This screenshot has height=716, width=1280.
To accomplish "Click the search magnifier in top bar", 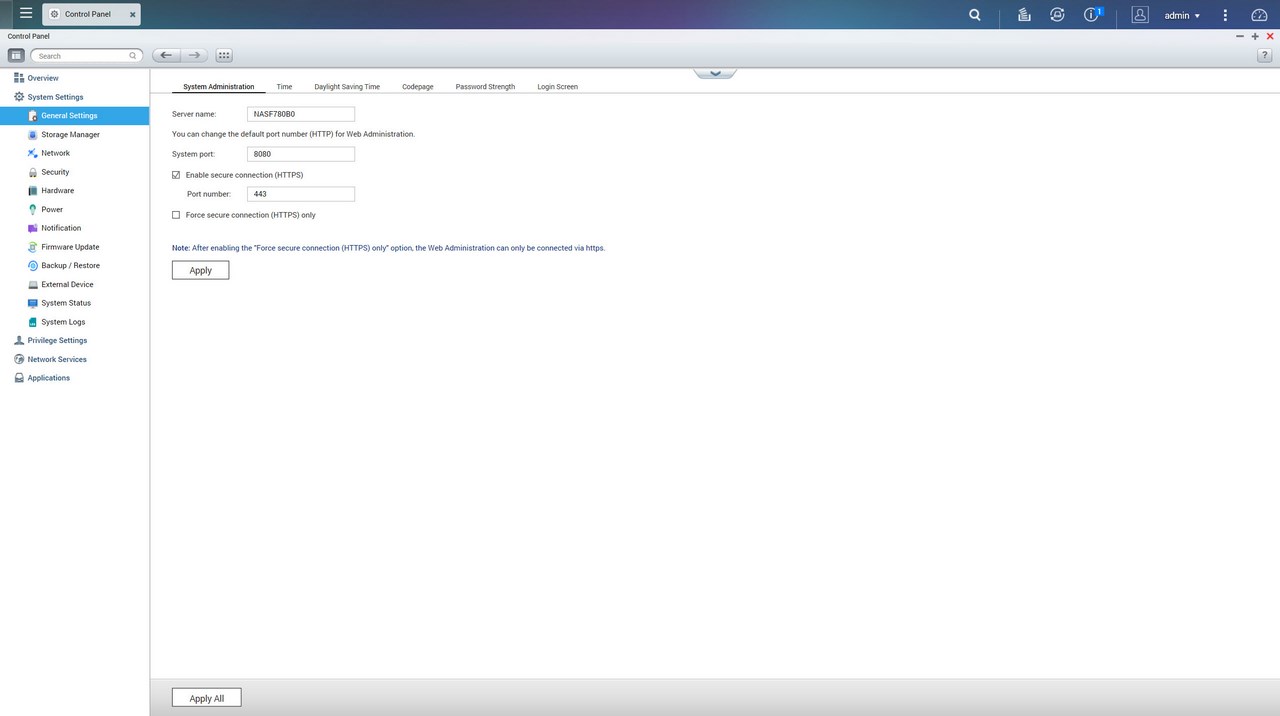I will [x=975, y=15].
